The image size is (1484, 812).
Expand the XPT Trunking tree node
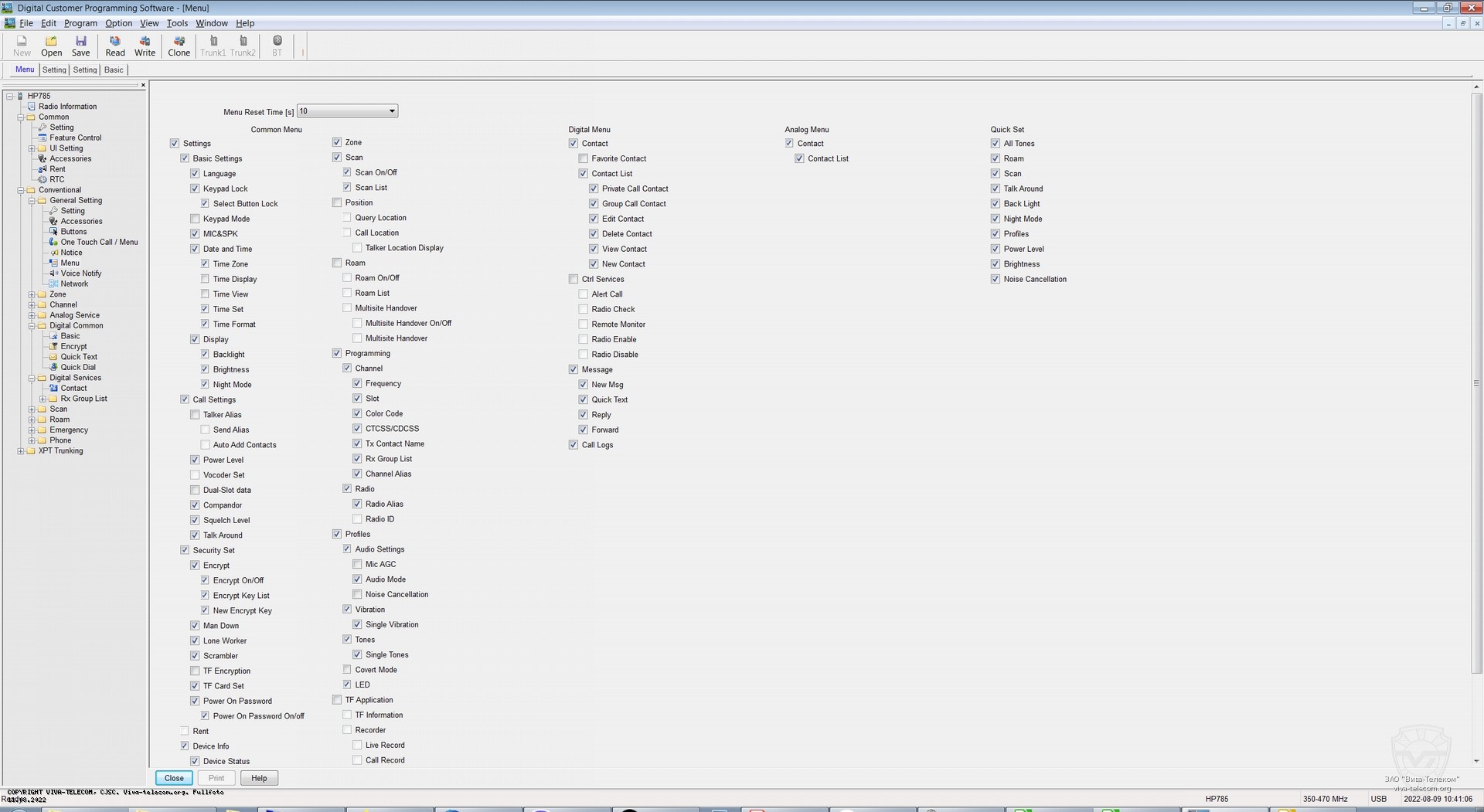point(21,451)
